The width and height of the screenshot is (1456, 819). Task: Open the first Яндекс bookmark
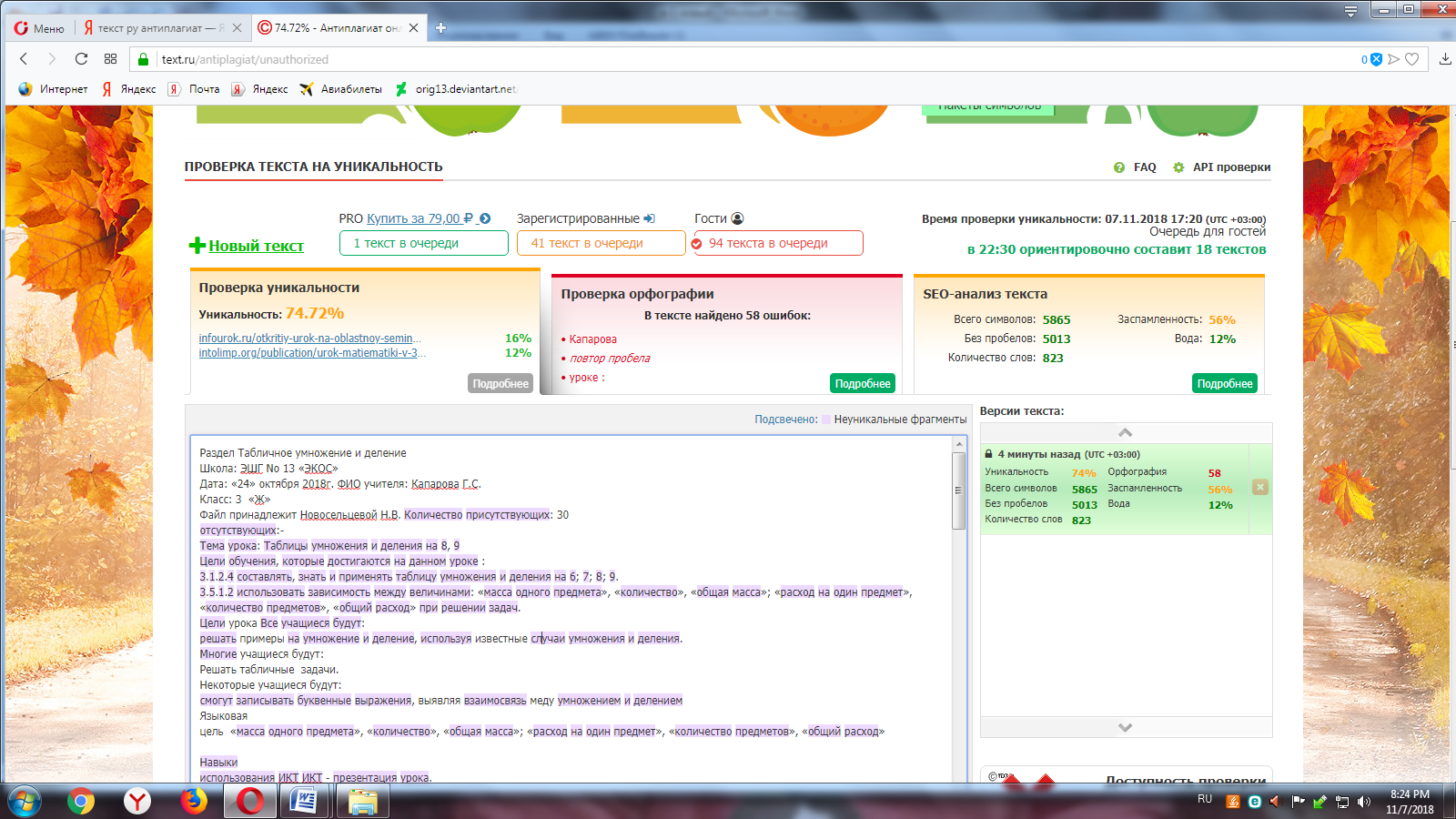[x=128, y=89]
